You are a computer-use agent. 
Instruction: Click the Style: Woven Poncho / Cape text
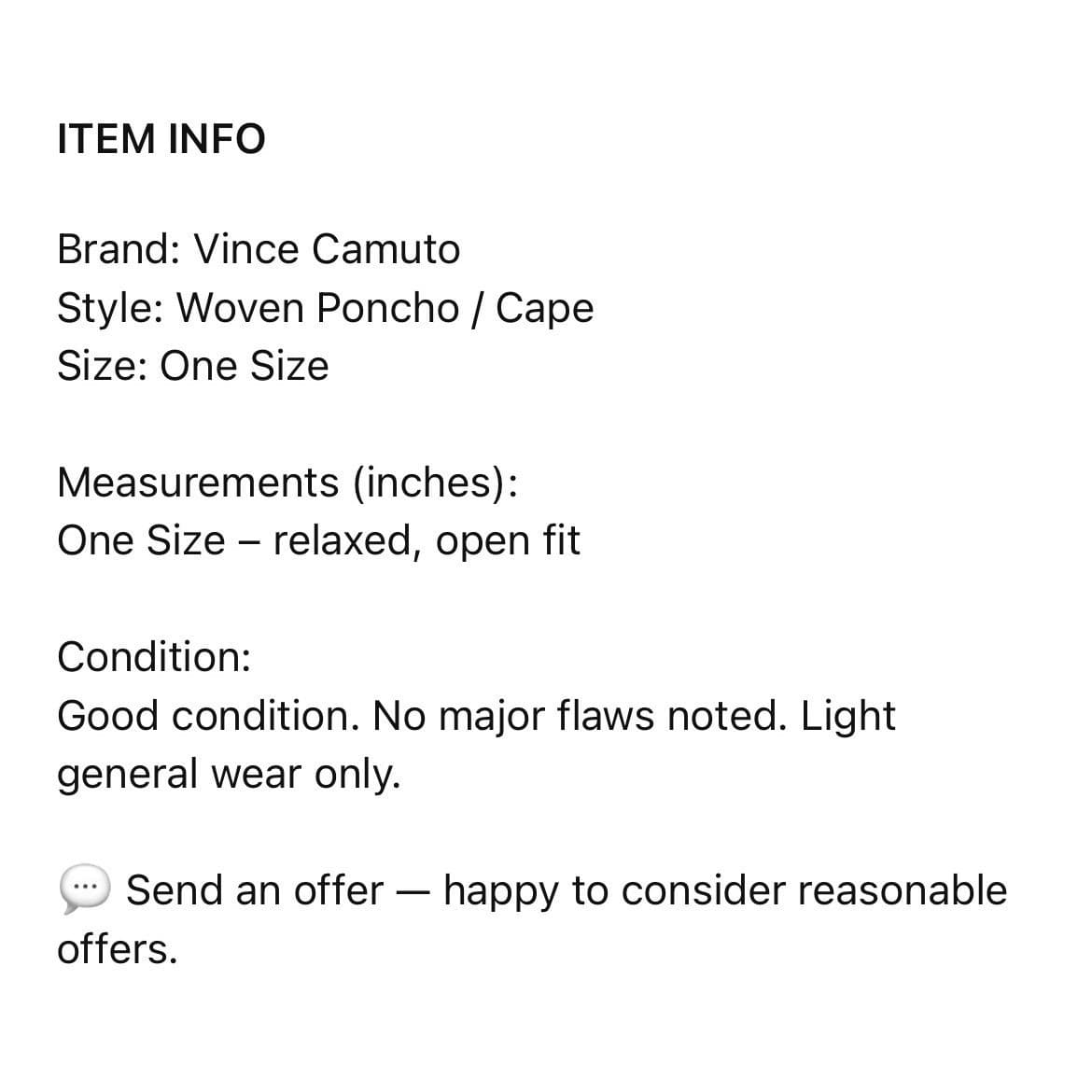pos(325,309)
